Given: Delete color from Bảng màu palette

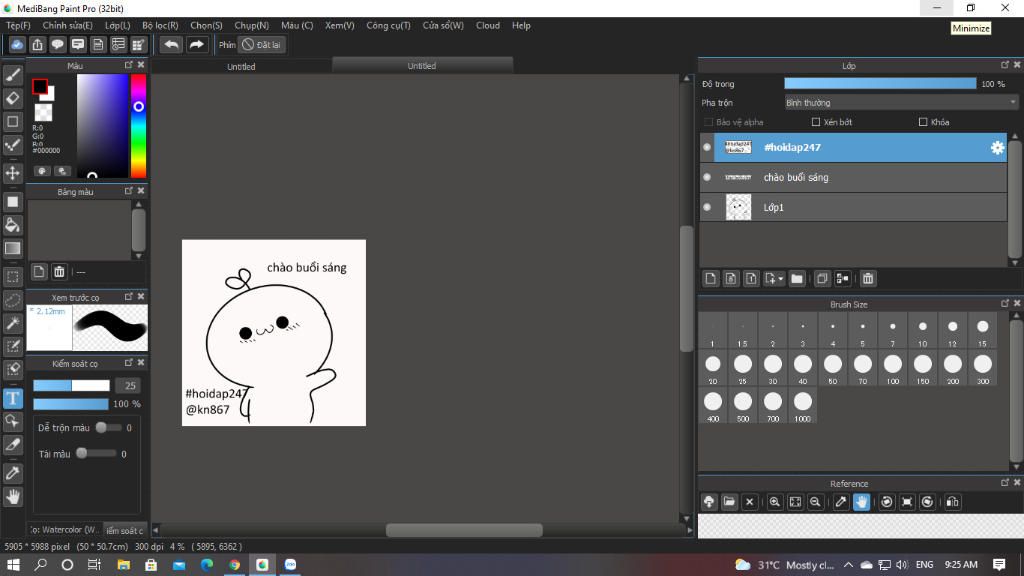Looking at the screenshot, I should pyautogui.click(x=59, y=272).
